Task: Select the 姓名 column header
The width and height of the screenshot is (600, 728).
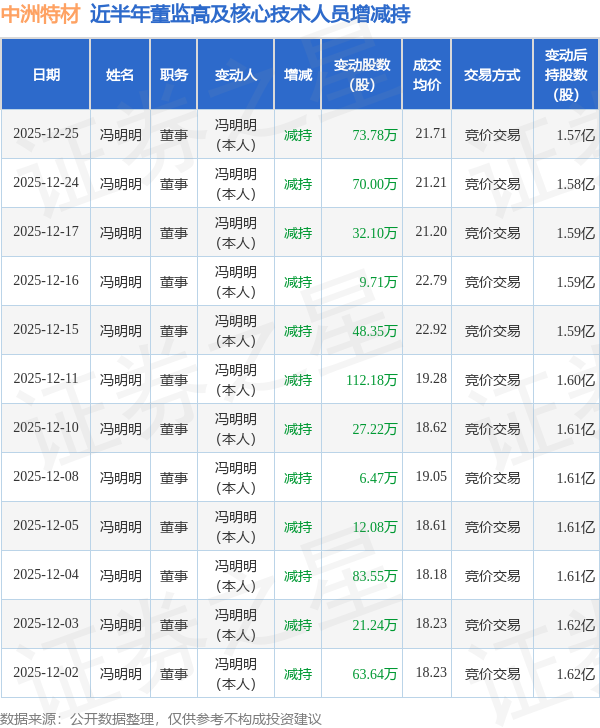Action: point(120,75)
